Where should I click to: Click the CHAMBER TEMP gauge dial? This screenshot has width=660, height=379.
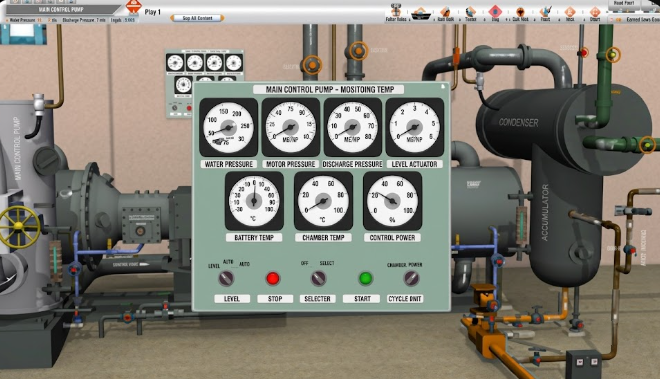coord(323,201)
